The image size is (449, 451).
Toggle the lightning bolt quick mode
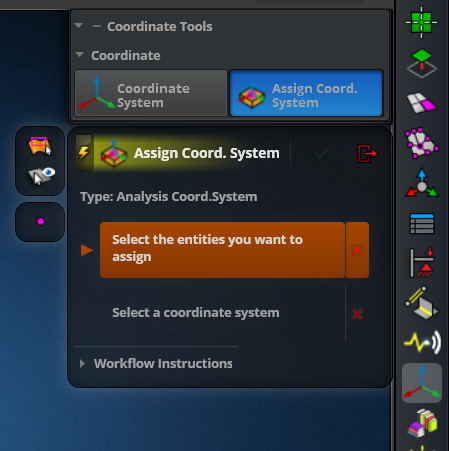[x=84, y=153]
